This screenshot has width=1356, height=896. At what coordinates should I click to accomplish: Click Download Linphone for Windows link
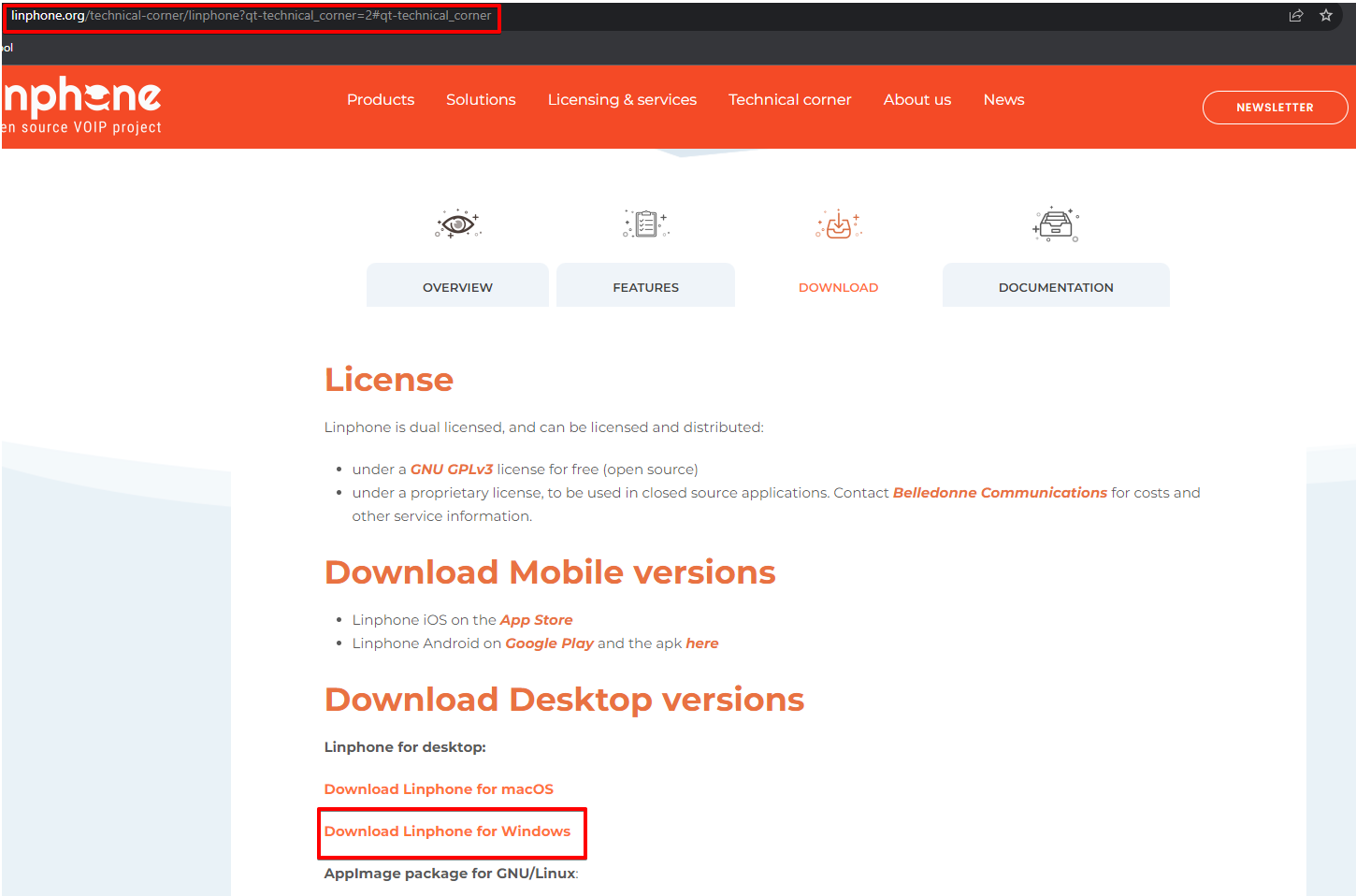(x=447, y=831)
